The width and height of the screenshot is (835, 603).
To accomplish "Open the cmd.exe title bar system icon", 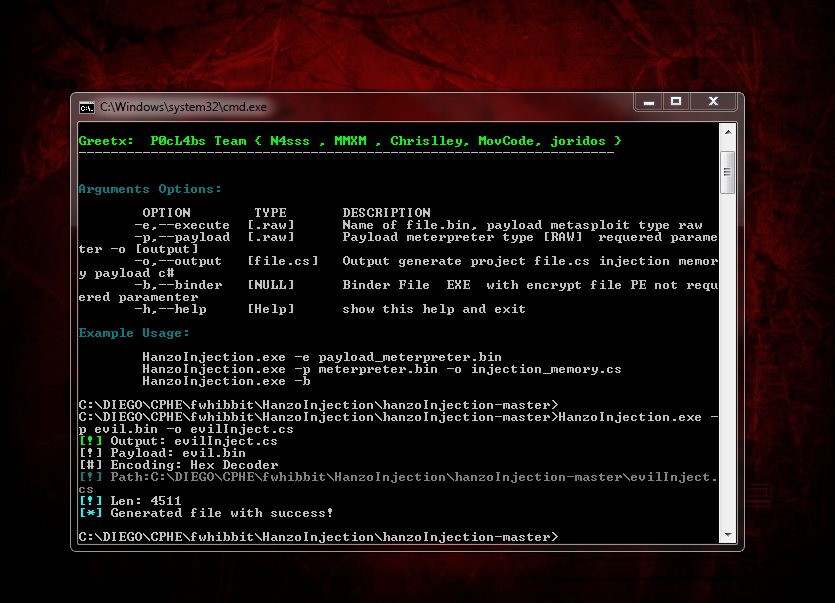I will pos(87,108).
